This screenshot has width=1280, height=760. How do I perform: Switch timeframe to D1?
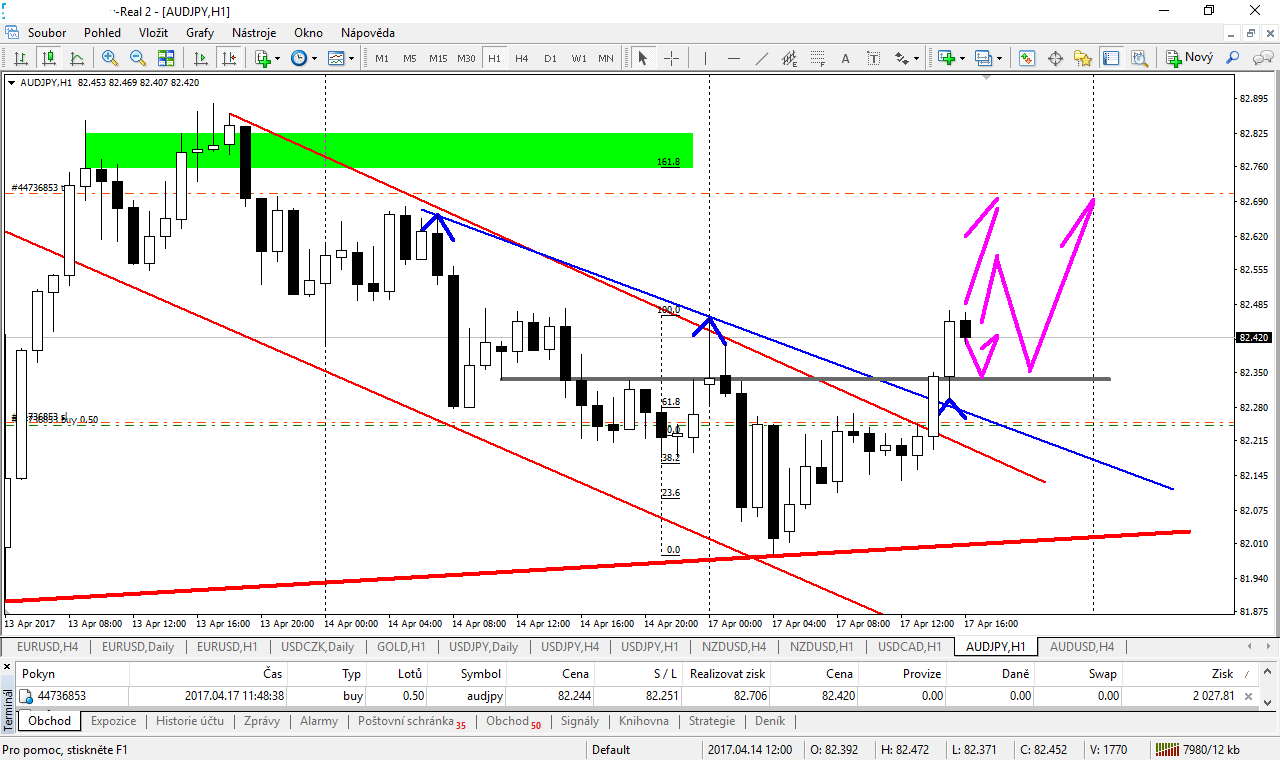click(550, 58)
